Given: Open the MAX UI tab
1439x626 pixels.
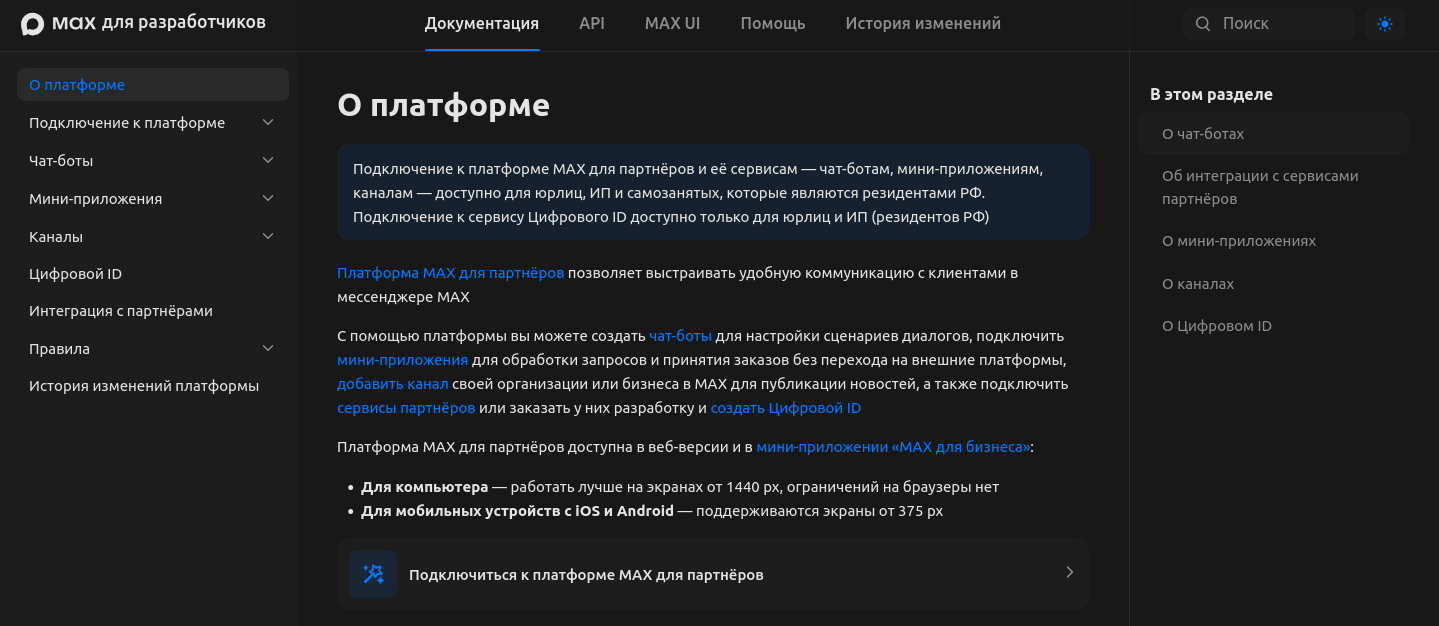Looking at the screenshot, I should (672, 24).
